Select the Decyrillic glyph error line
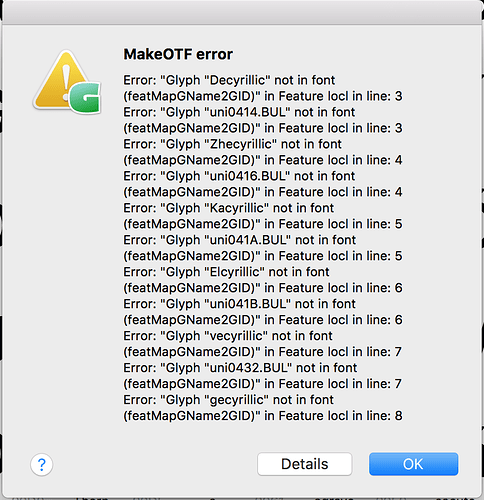The width and height of the screenshot is (484, 500). point(229,80)
